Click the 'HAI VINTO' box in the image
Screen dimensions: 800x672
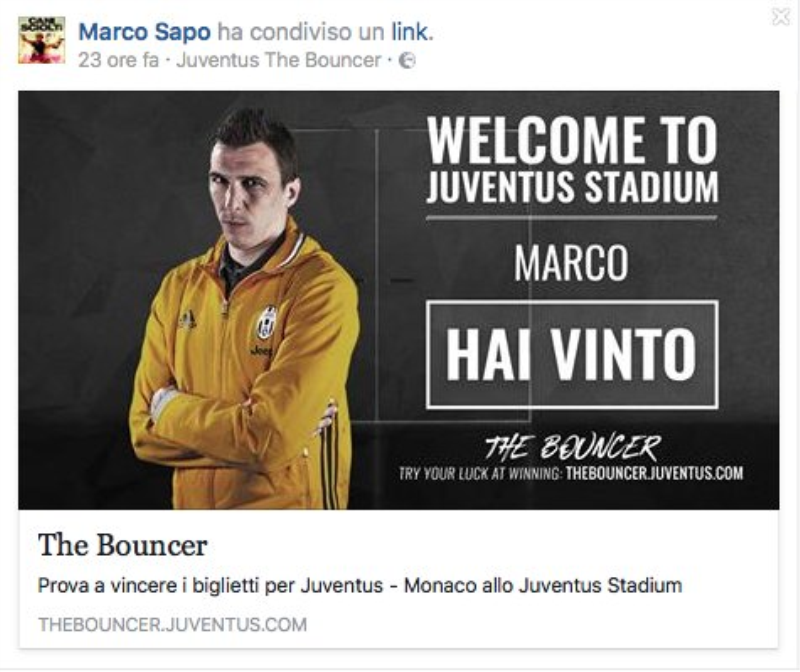click(572, 355)
